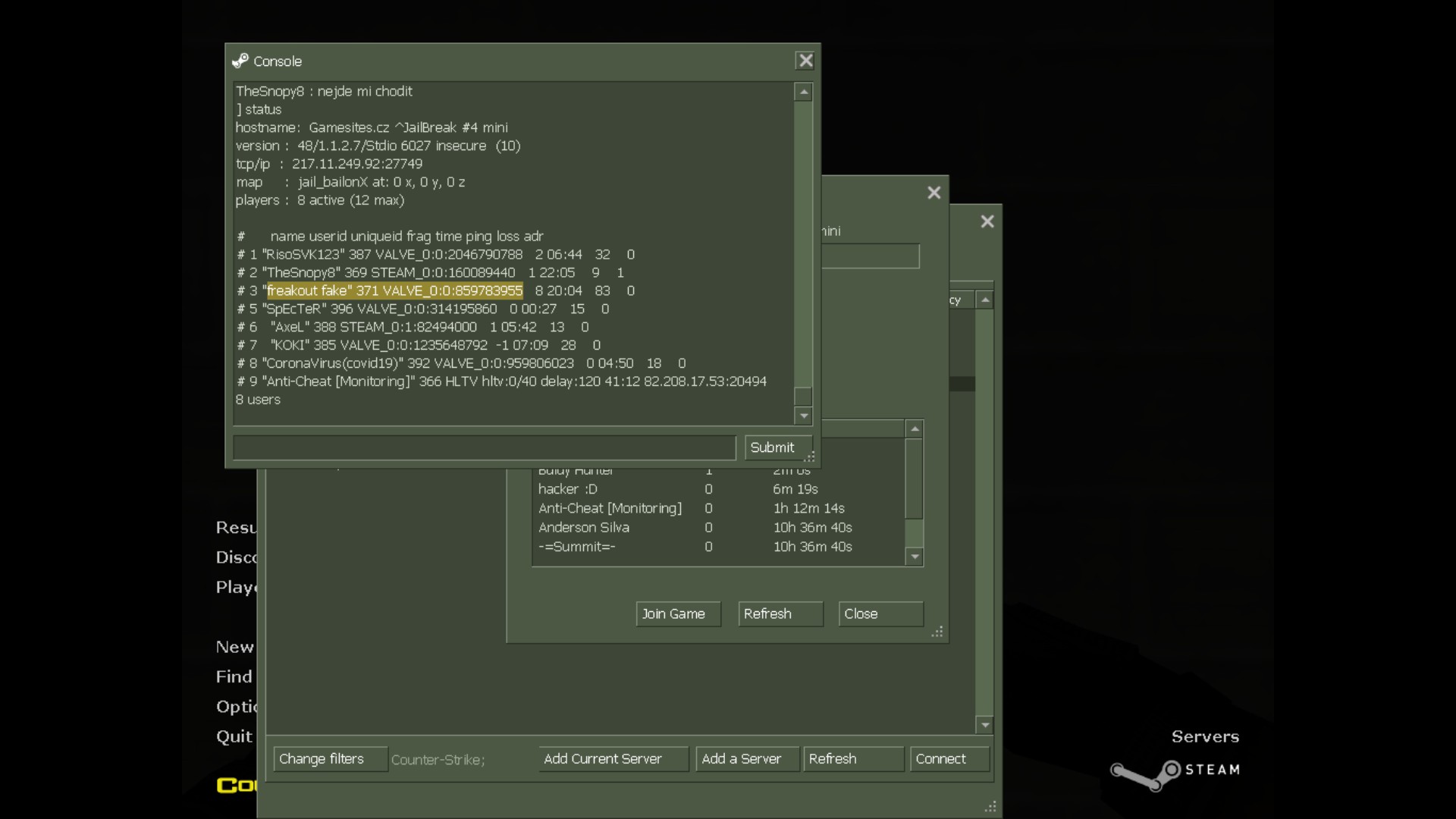The width and height of the screenshot is (1456, 819).
Task: Click the Console window resize grip
Action: pos(810,457)
